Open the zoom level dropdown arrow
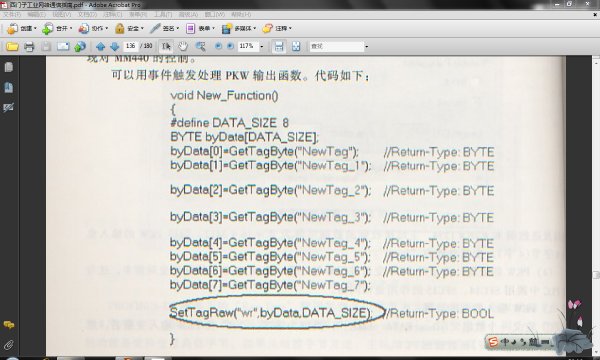The height and width of the screenshot is (360, 600). pyautogui.click(x=262, y=47)
